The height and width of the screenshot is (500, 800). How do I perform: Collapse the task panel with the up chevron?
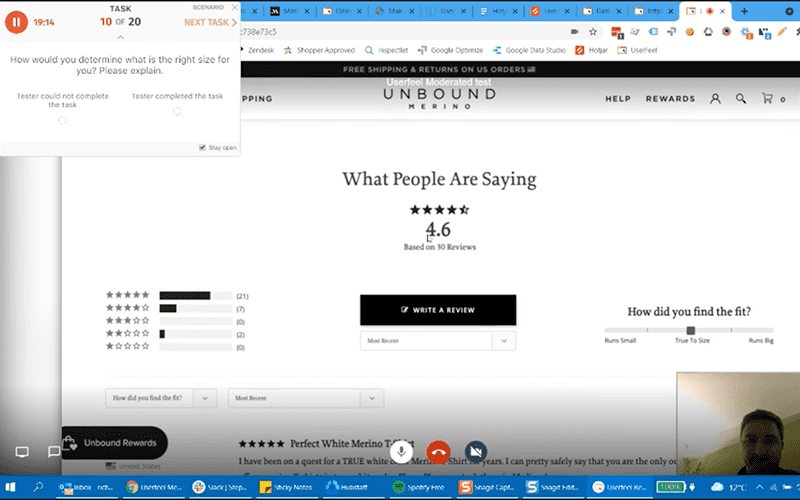coord(120,37)
